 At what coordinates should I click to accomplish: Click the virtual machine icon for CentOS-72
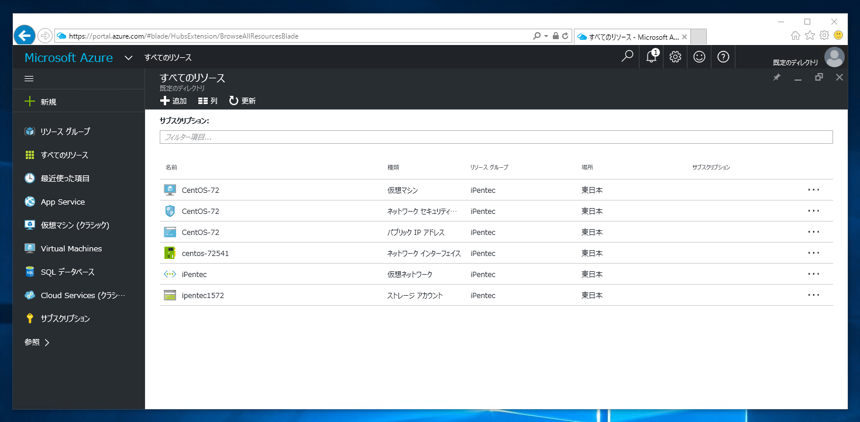point(170,190)
